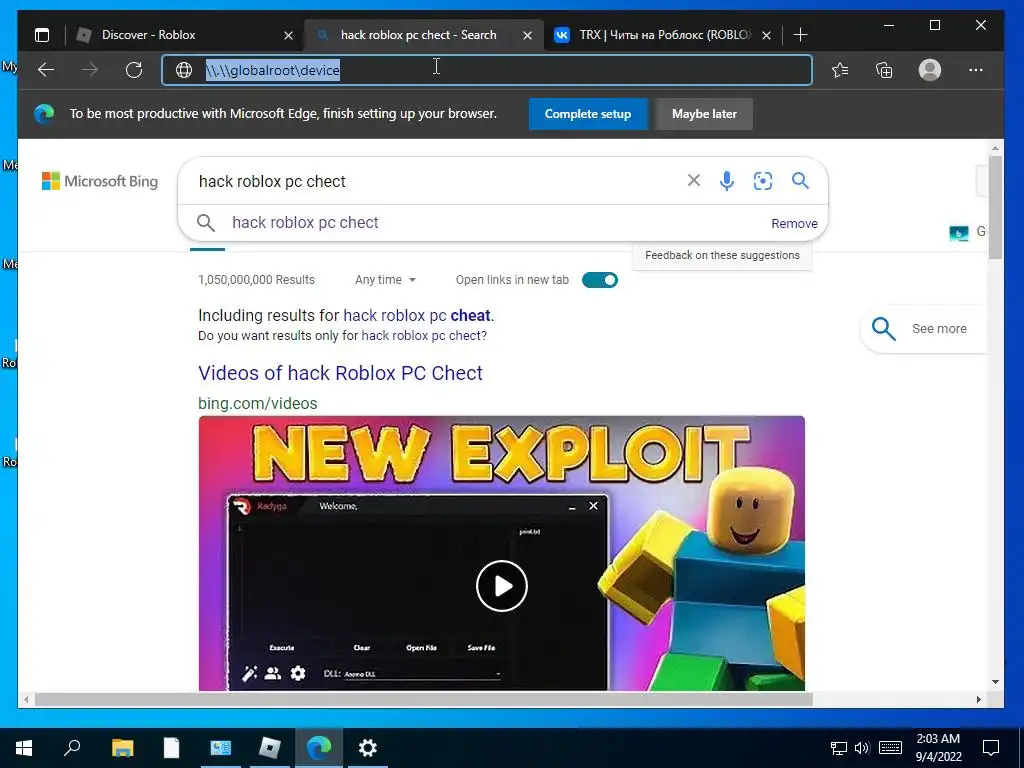Image resolution: width=1024 pixels, height=768 pixels.
Task: Open Feedback on these suggestions
Action: coord(722,255)
